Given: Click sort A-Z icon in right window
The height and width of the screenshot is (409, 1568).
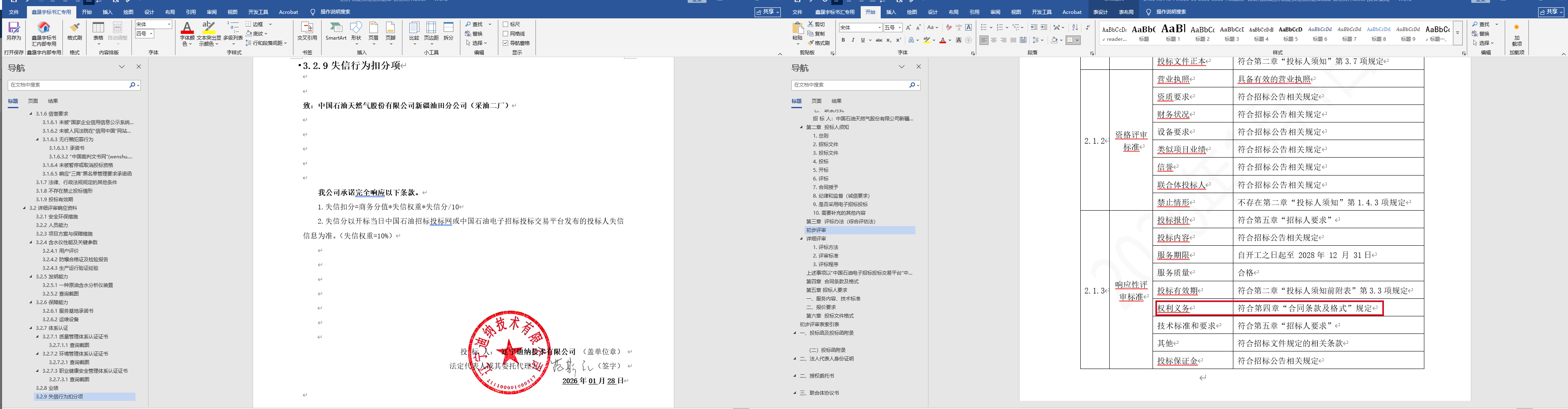Looking at the screenshot, I should 1075,27.
